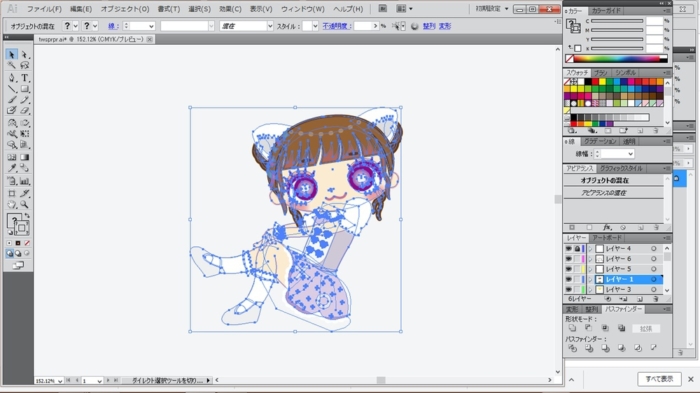Select the Selection tool arrow
The height and width of the screenshot is (393, 700).
pyautogui.click(x=12, y=54)
